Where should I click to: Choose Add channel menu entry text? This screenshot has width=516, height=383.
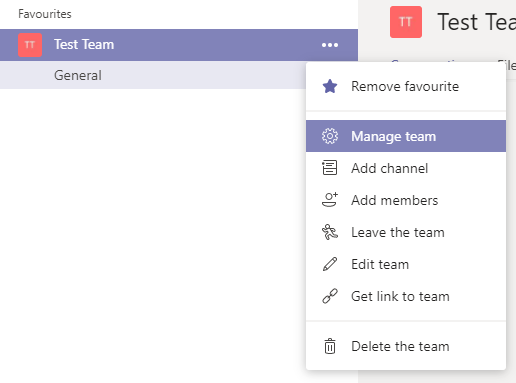(389, 168)
